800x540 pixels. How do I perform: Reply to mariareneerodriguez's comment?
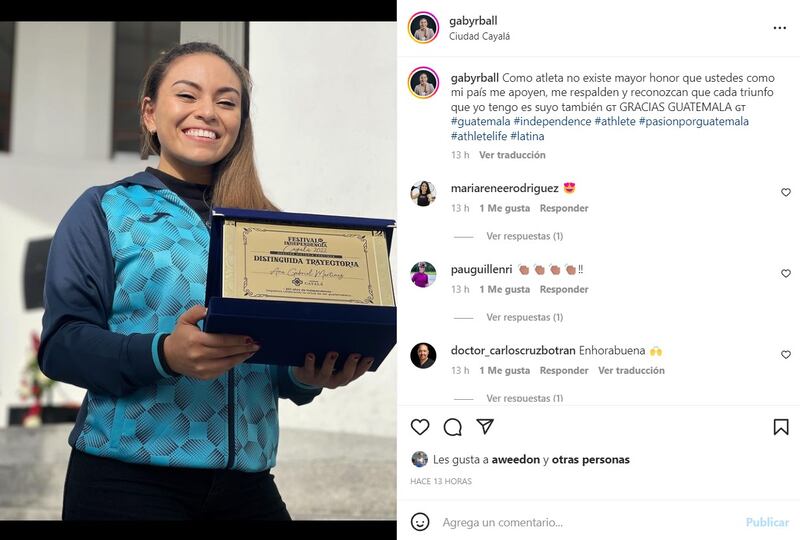click(x=564, y=208)
